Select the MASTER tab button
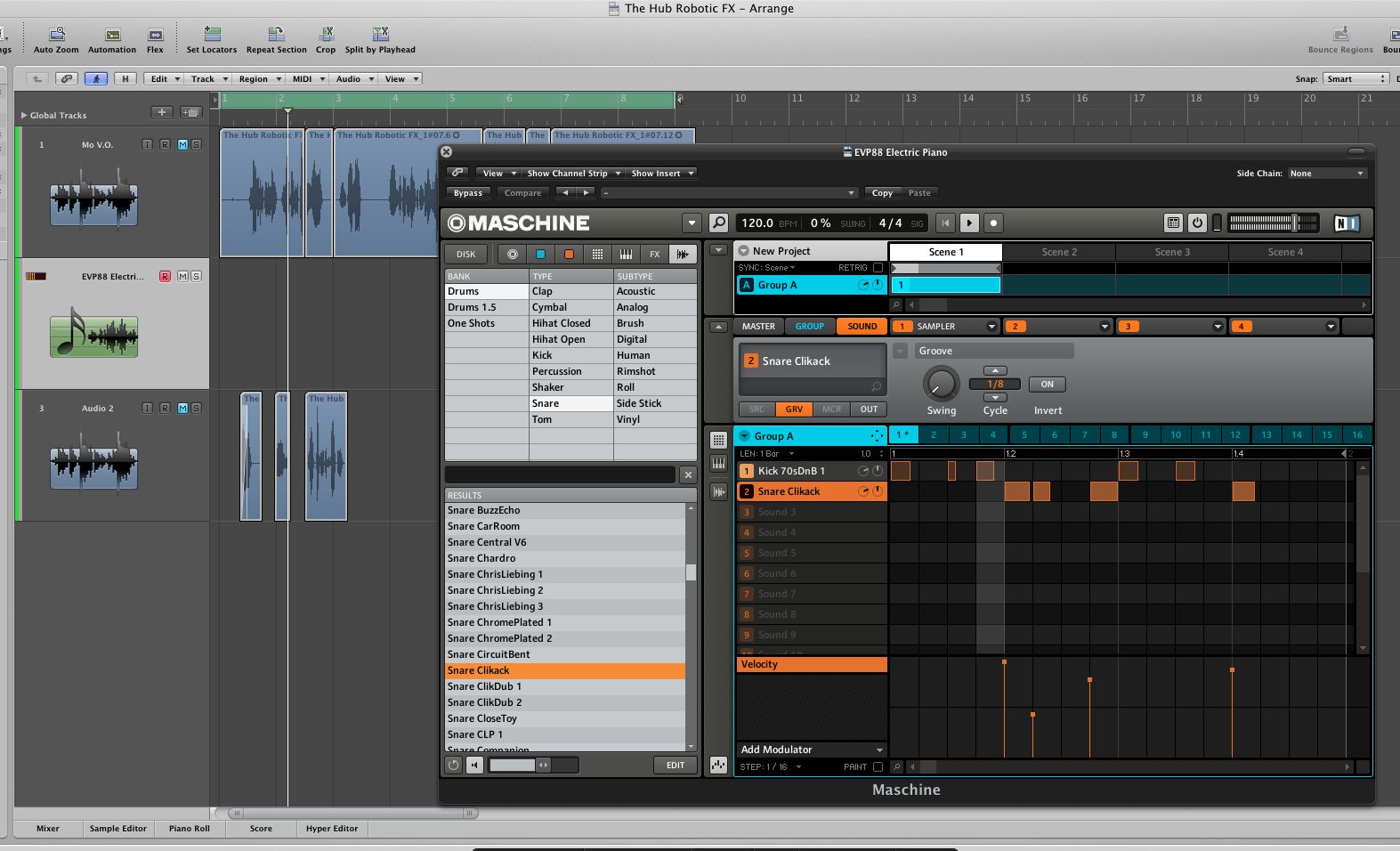The width and height of the screenshot is (1400, 851). [x=758, y=326]
